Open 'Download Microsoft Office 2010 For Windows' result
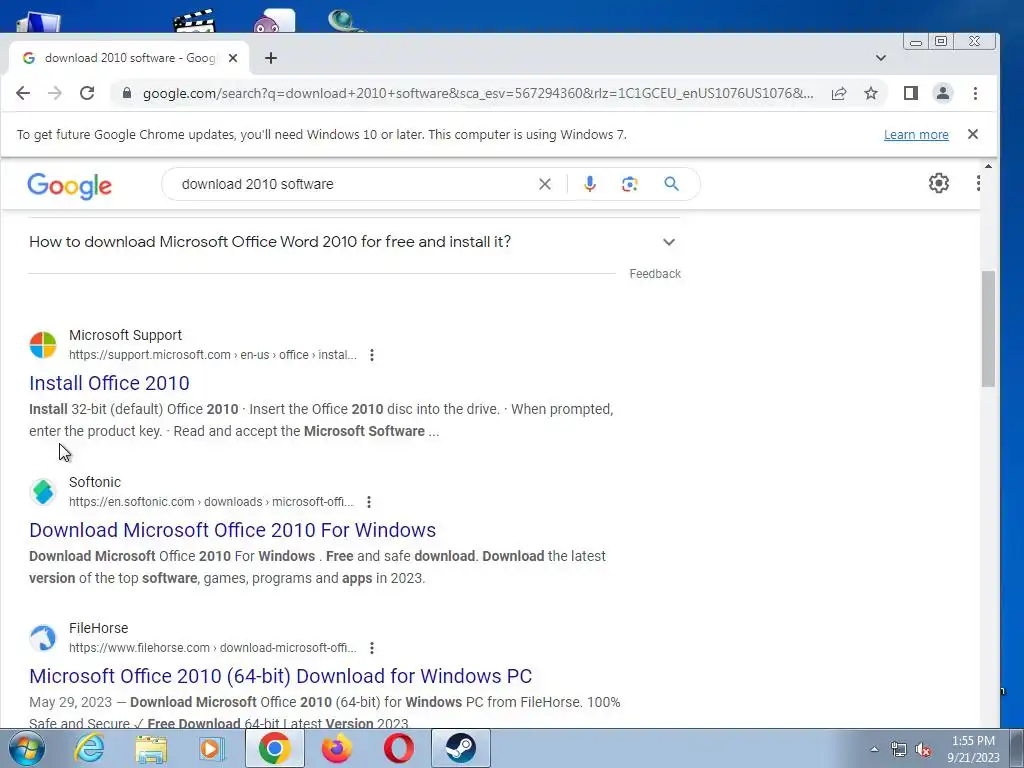This screenshot has width=1024, height=768. pos(232,530)
